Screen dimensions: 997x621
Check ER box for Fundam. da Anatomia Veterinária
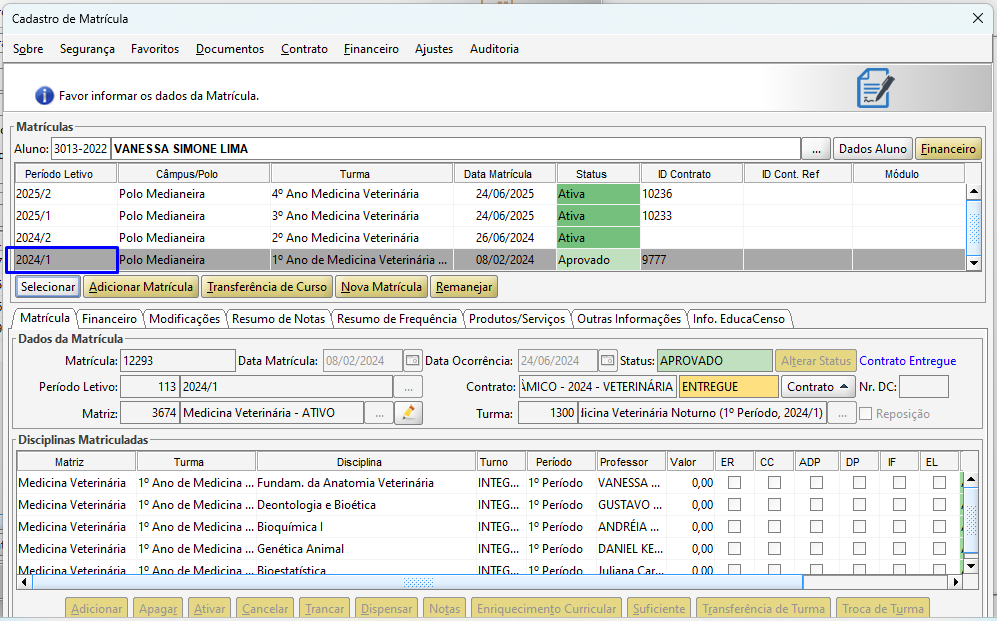pyautogui.click(x=734, y=483)
